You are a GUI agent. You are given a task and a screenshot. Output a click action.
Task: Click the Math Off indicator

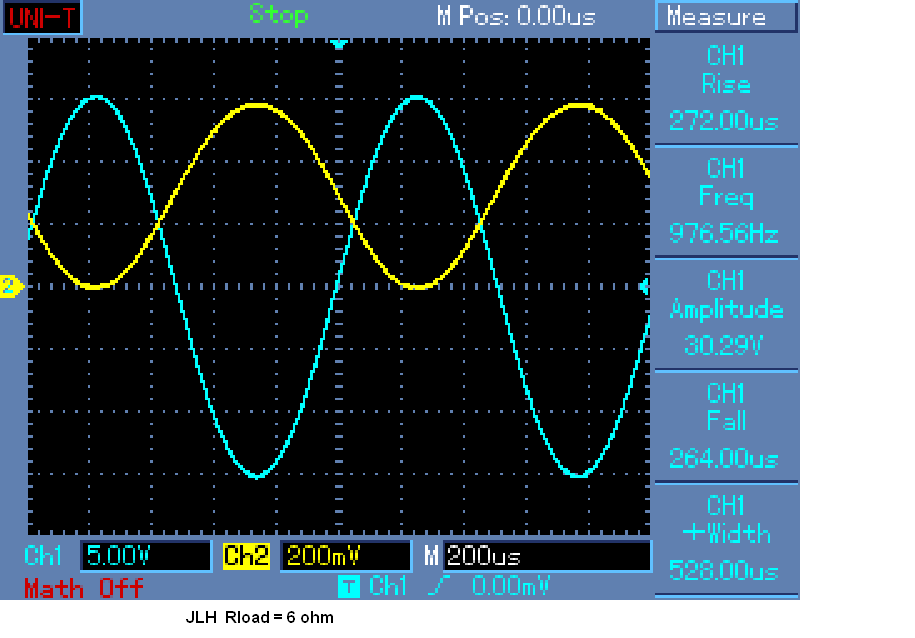(83, 588)
